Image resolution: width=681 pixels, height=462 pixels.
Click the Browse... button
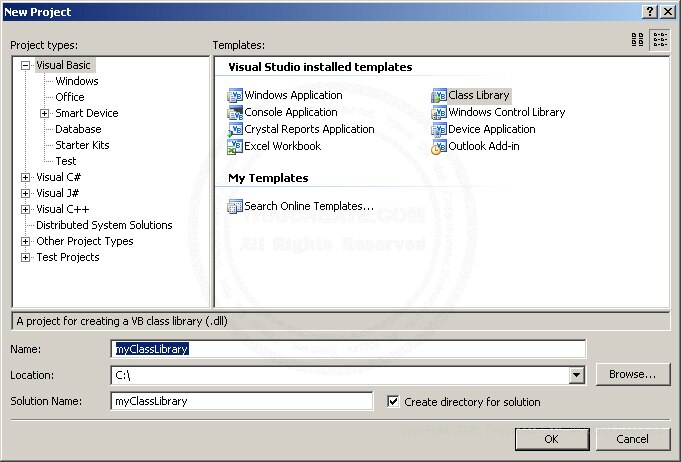tap(633, 374)
